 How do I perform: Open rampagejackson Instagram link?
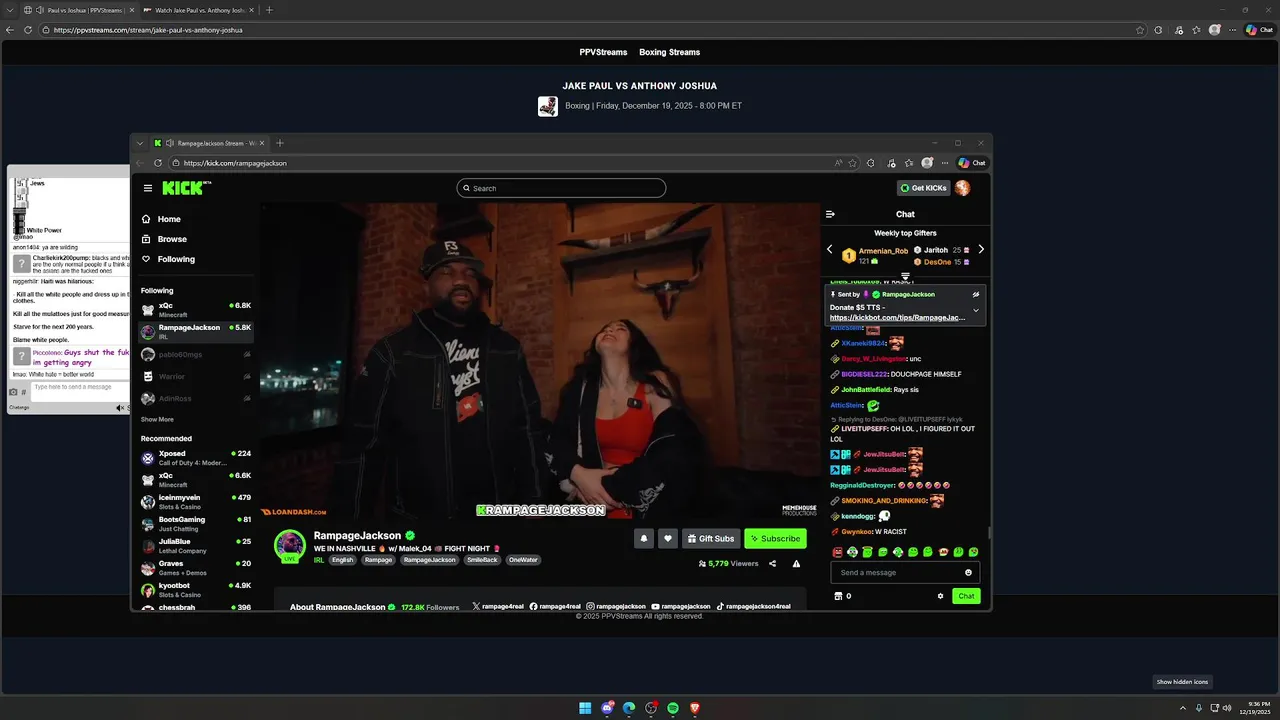point(616,606)
